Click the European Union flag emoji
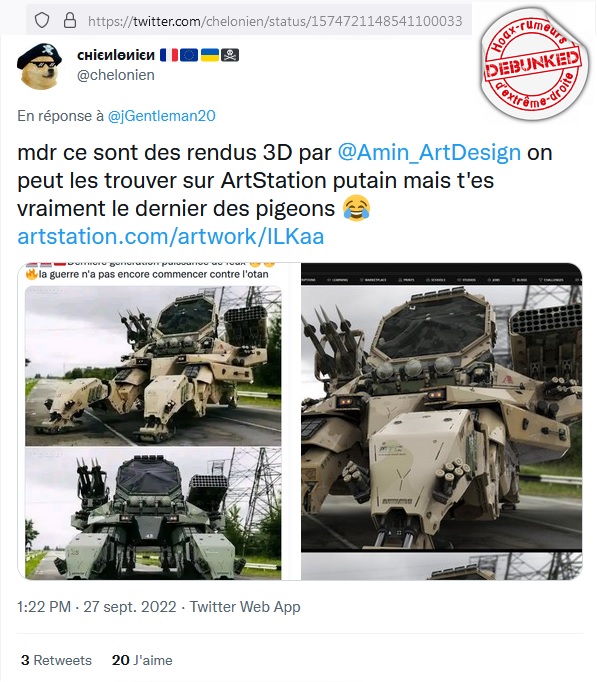The height and width of the screenshot is (682, 597). pos(189,55)
